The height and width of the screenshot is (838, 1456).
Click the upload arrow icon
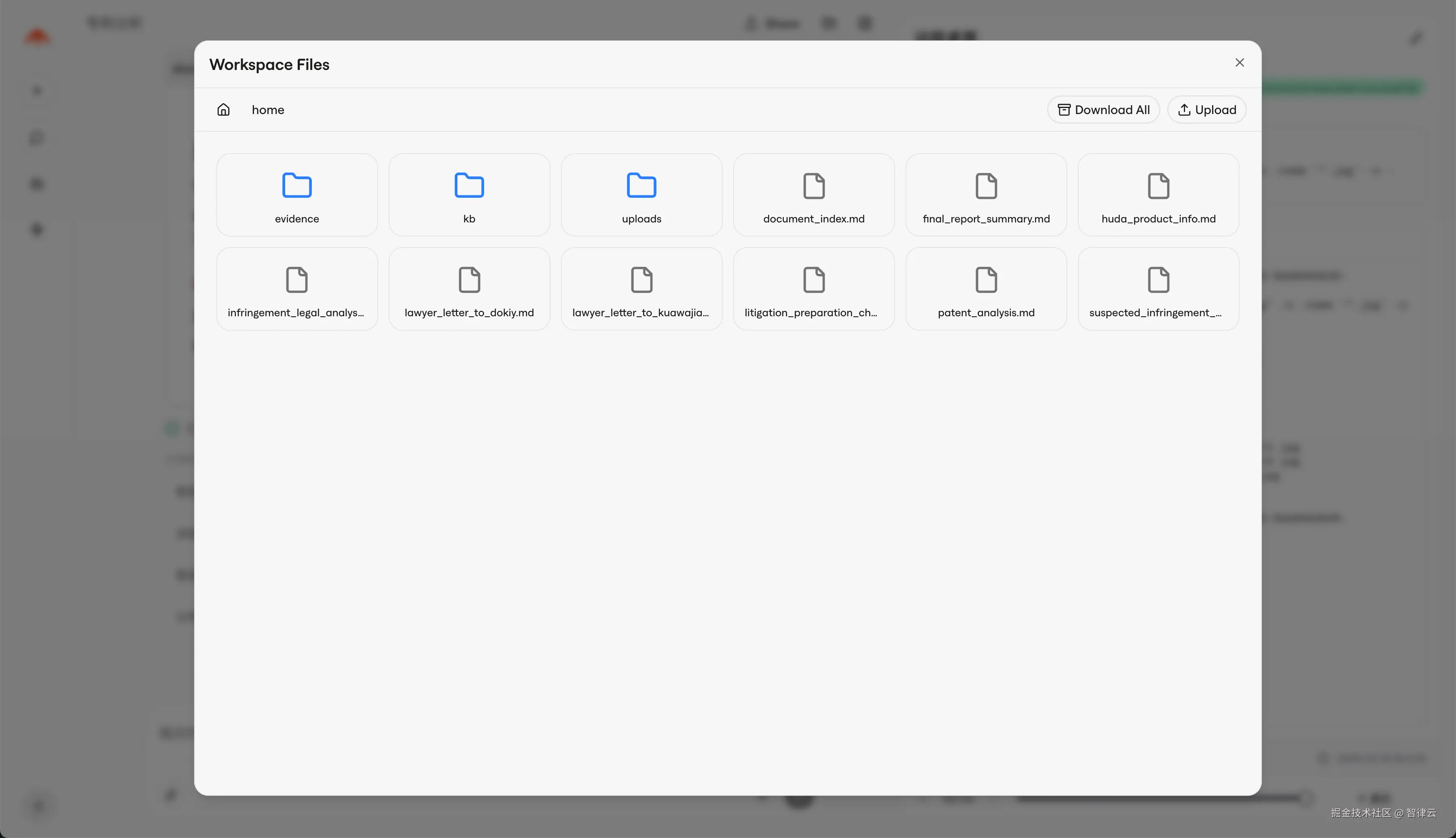pyautogui.click(x=1184, y=110)
